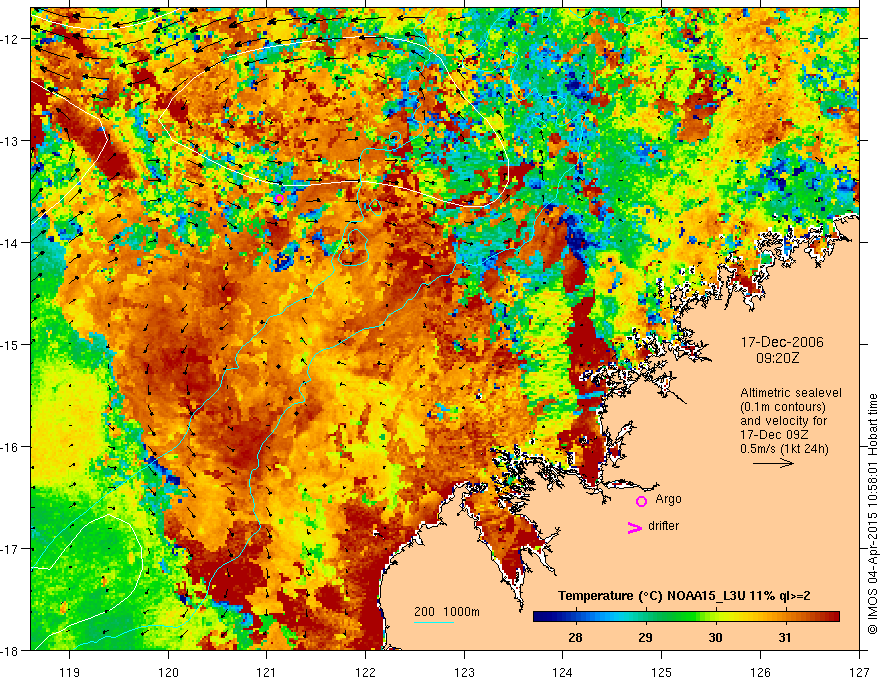Click the 17-Dec-2006 date label
The image size is (880, 680).
coord(782,342)
